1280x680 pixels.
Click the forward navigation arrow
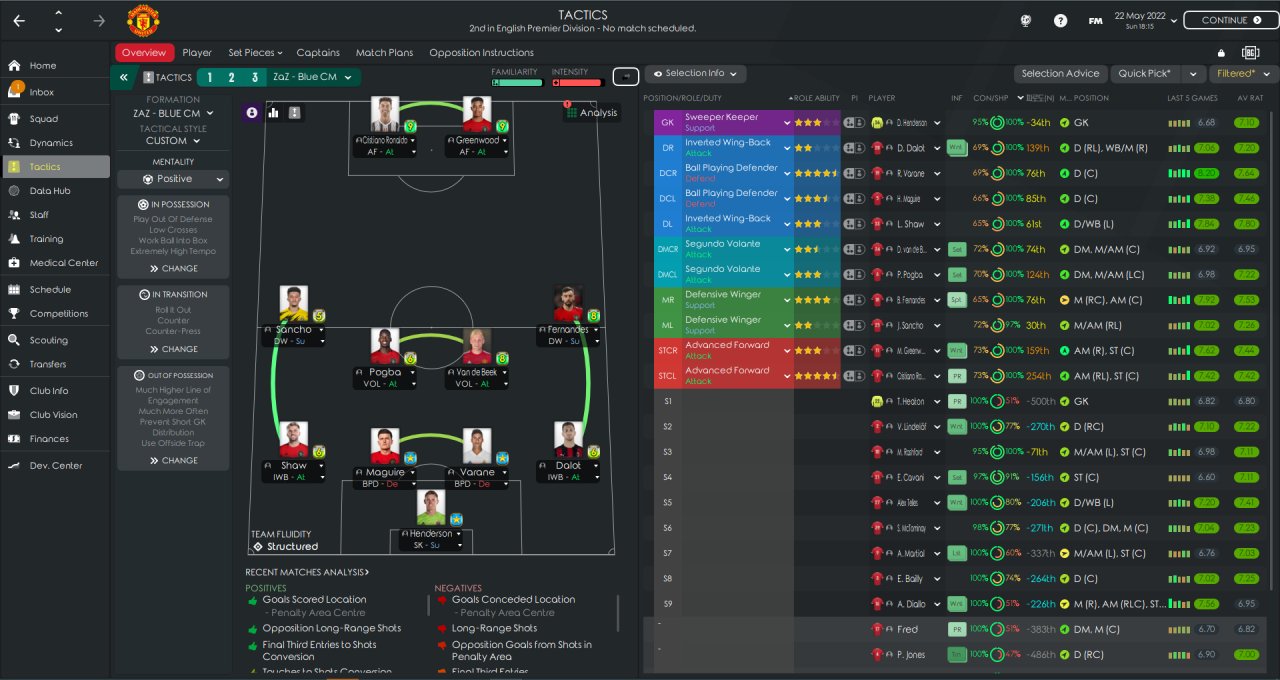(x=98, y=20)
